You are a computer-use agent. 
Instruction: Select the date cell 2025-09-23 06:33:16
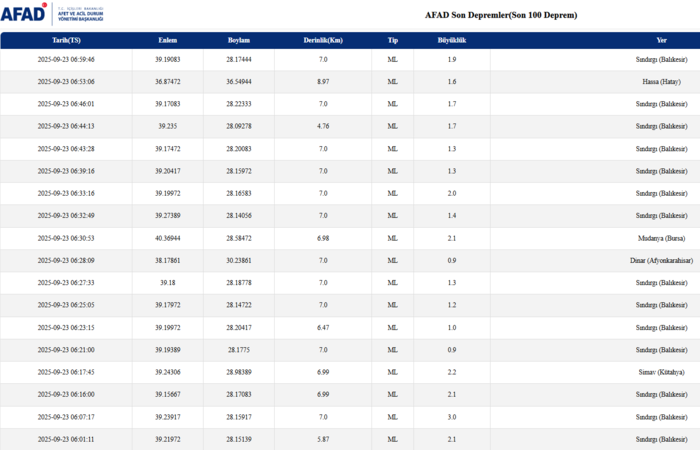click(x=66, y=193)
